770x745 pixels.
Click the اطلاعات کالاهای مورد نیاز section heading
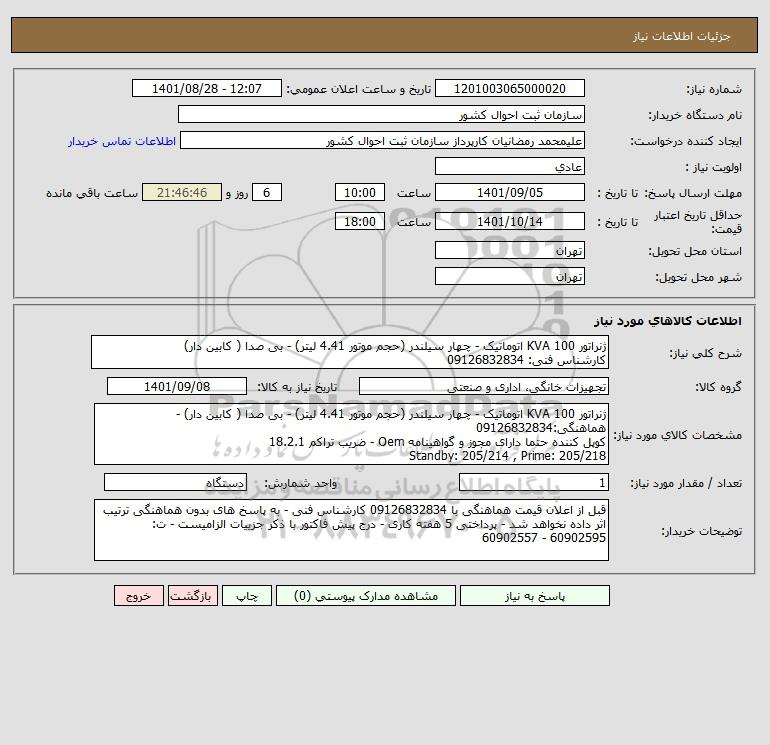668,321
